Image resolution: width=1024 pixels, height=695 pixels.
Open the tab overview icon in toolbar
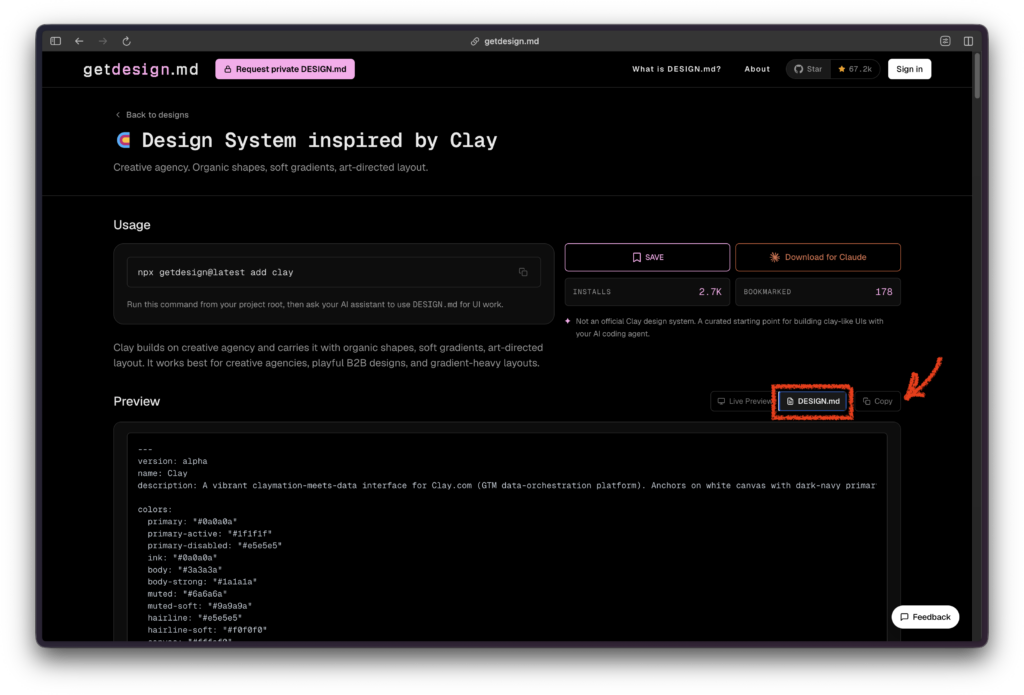click(x=968, y=41)
